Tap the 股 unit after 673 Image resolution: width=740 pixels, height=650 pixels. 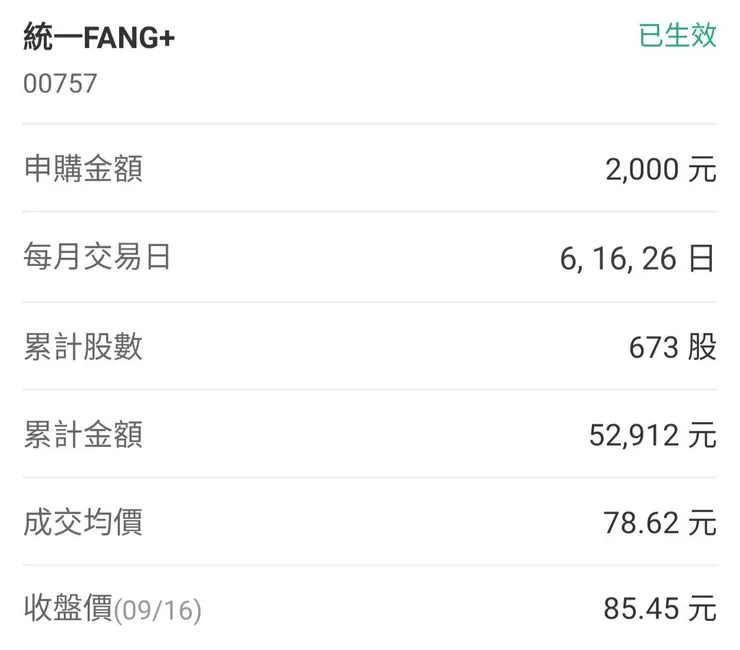[x=702, y=348]
